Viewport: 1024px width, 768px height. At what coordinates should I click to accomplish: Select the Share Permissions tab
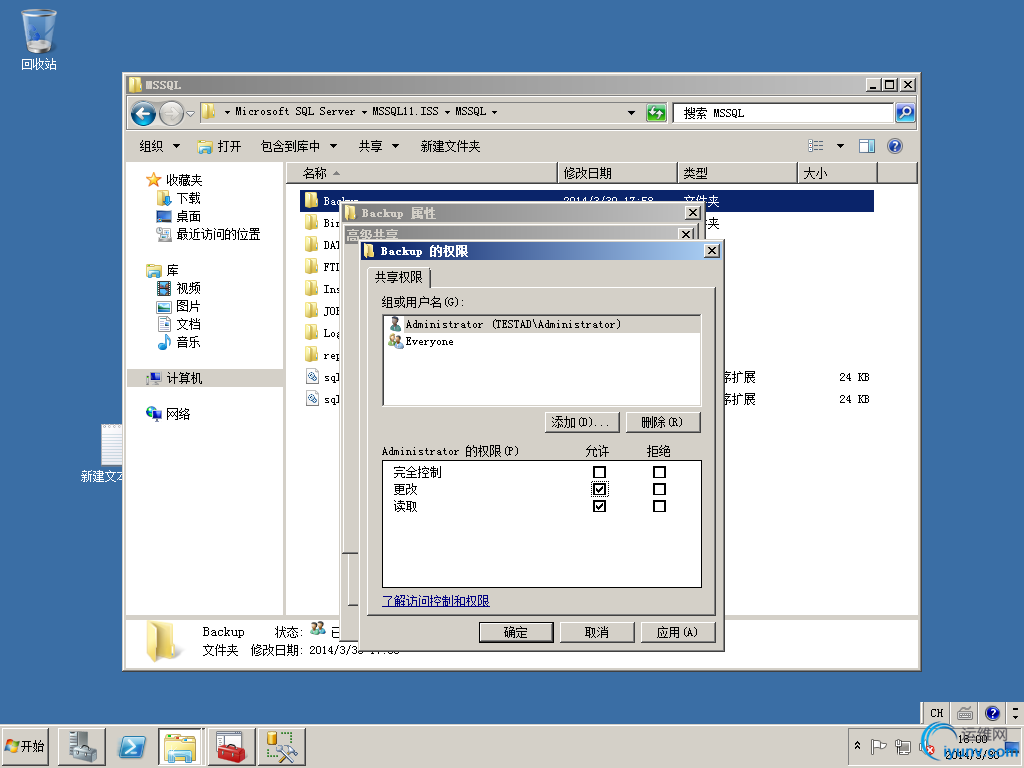398,278
